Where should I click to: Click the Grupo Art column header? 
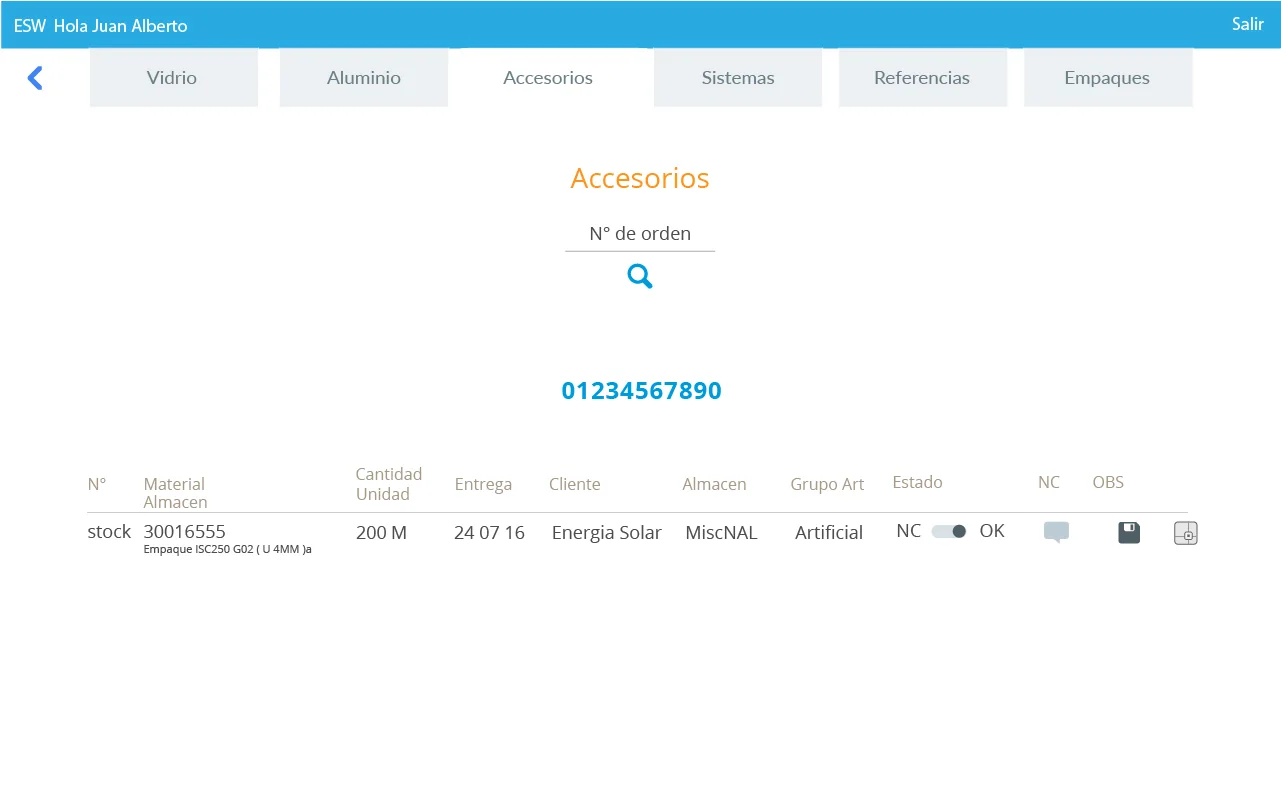click(827, 484)
